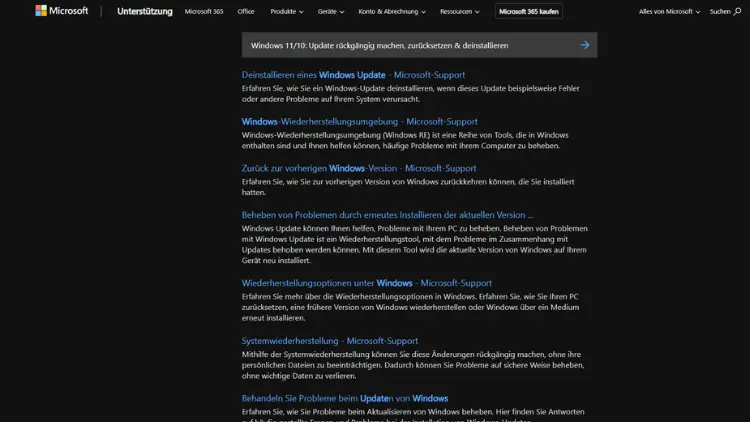Click the Windows 11/10 Update search field
This screenshot has width=750, height=422.
point(419,45)
